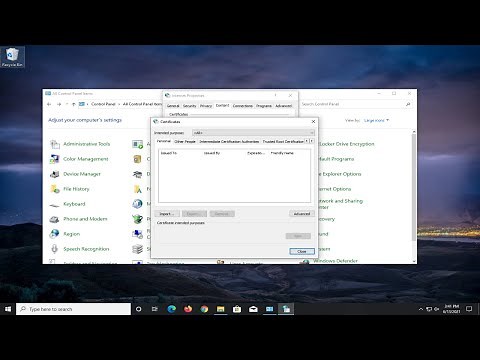Click Control Panel back arrow

(x=49, y=104)
